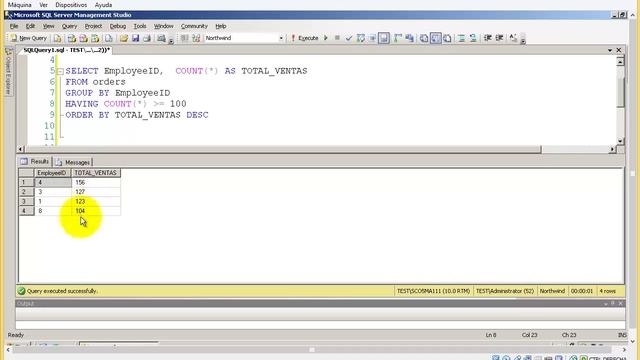Open the Query Options icon
This screenshot has width=640, height=360.
[x=372, y=38]
